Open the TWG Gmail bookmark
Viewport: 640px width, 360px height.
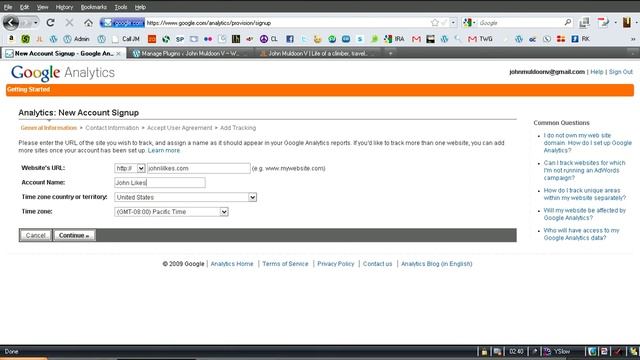pyautogui.click(x=480, y=39)
